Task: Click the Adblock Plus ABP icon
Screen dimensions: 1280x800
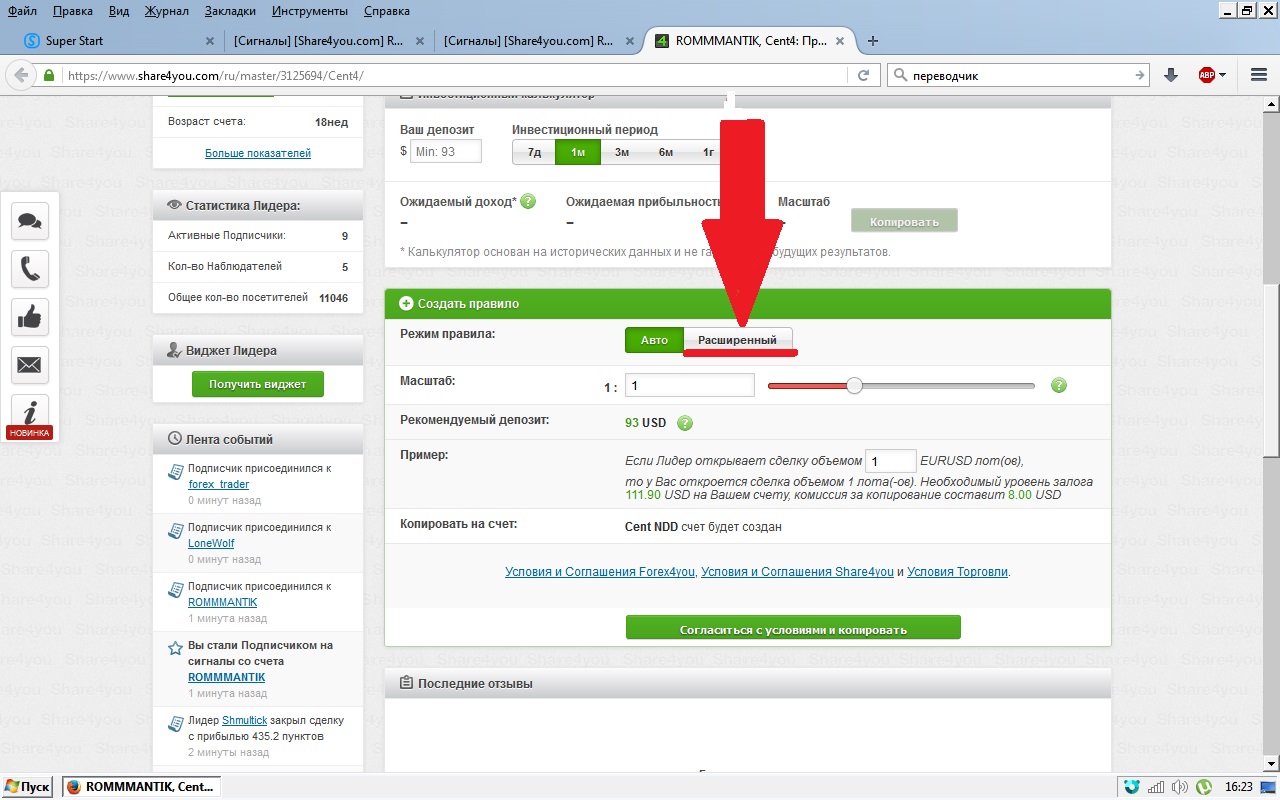Action: (1207, 75)
